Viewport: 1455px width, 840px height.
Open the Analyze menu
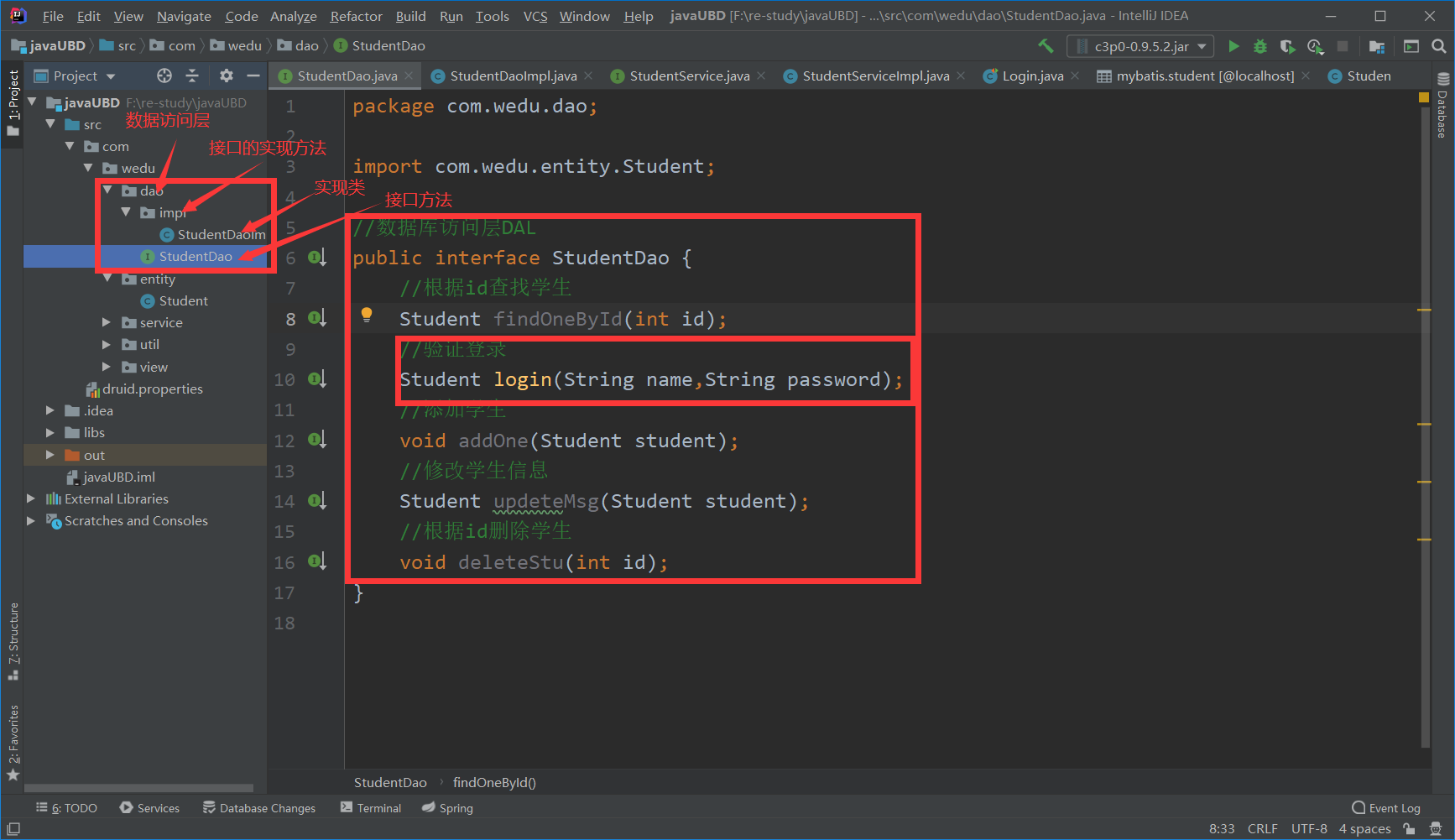tap(293, 16)
